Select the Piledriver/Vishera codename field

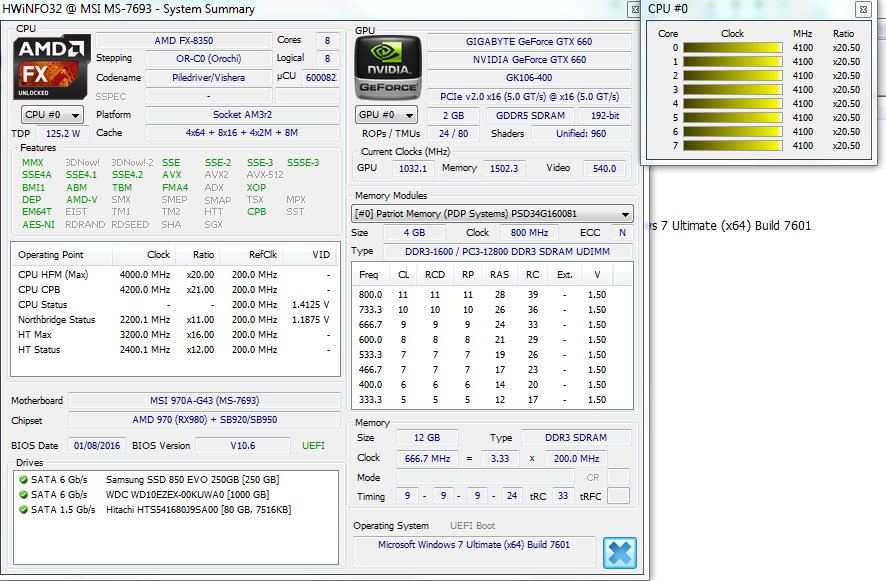click(209, 77)
